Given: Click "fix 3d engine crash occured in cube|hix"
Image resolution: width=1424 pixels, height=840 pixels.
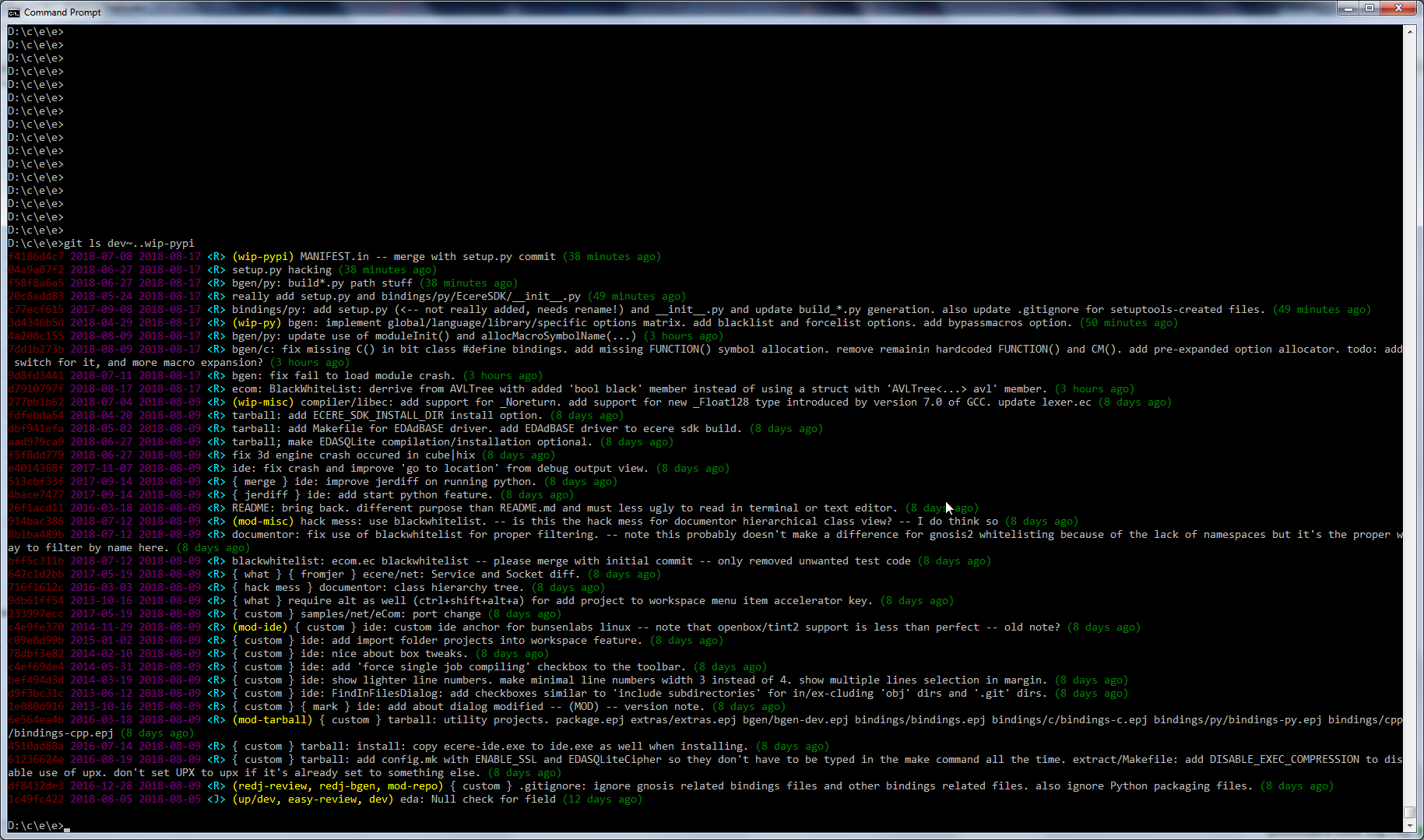Looking at the screenshot, I should pos(353,455).
